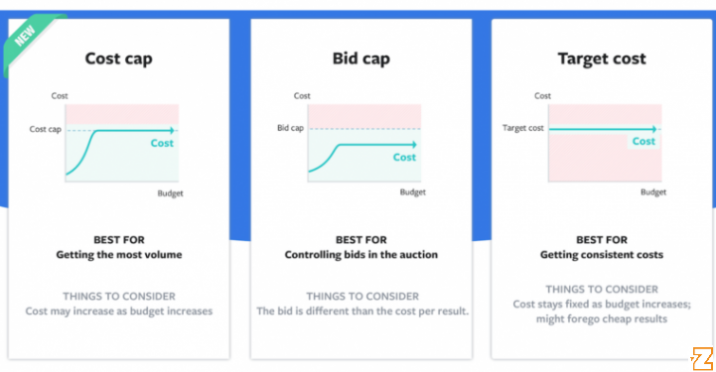Click the arrow tip on Target cost line

click(655, 129)
